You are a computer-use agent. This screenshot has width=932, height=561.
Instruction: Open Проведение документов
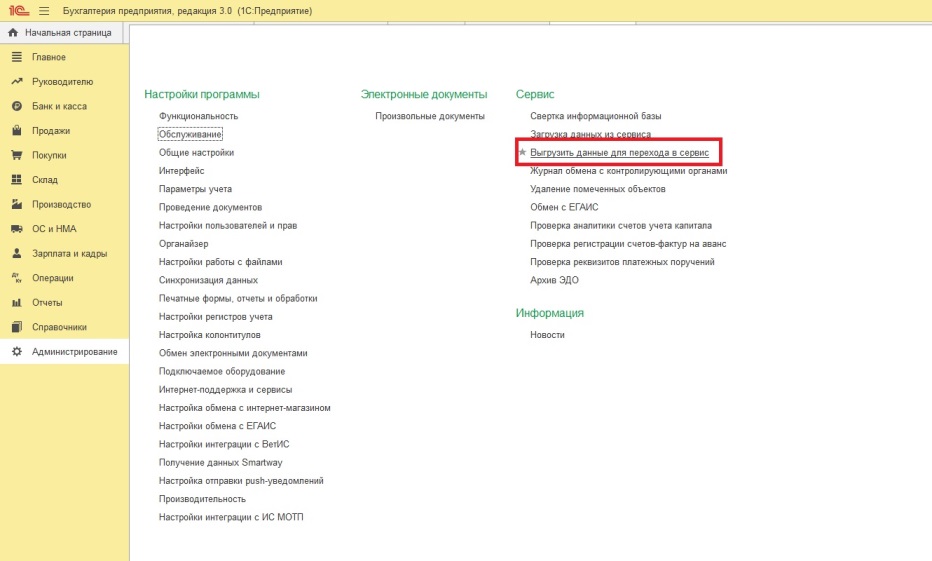(x=210, y=207)
